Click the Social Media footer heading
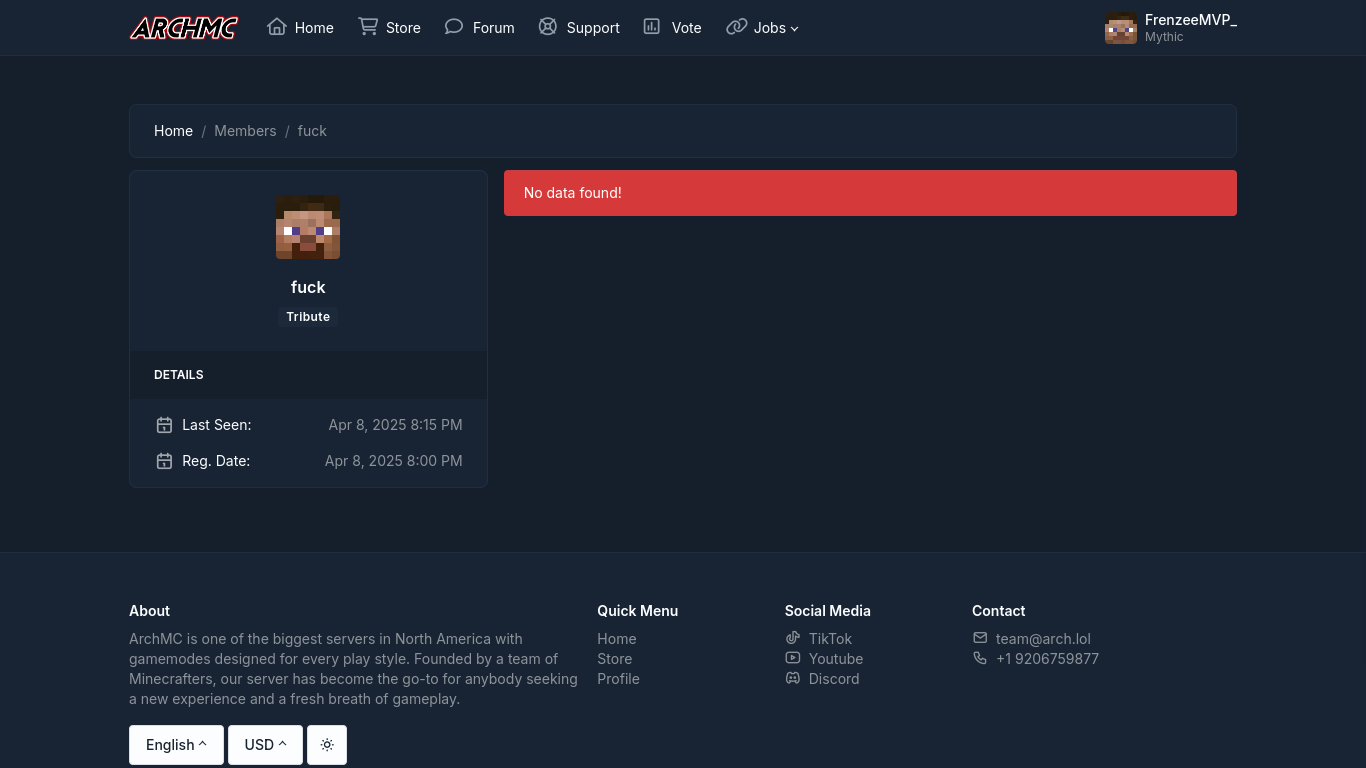The image size is (1366, 768). pos(828,611)
